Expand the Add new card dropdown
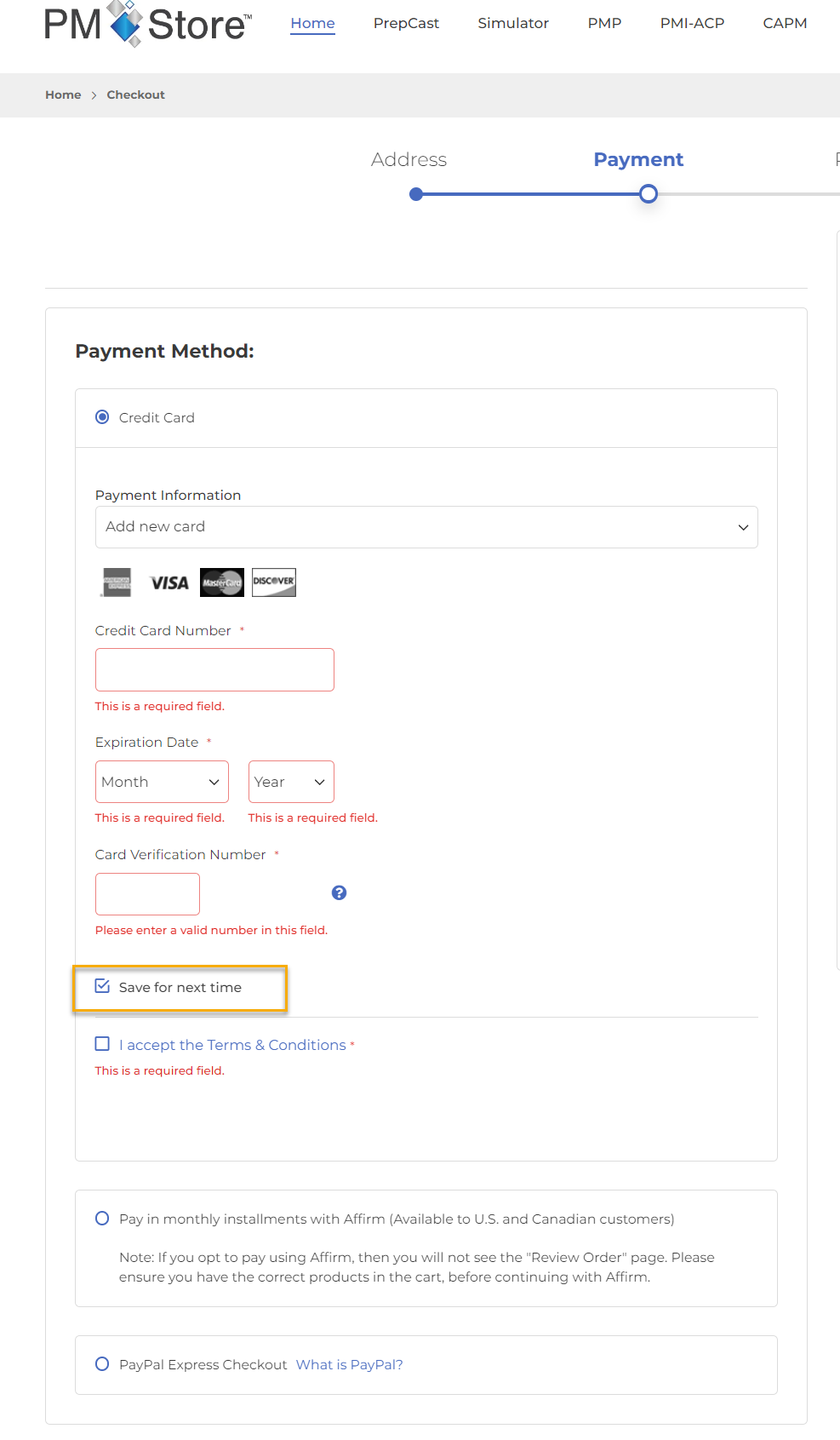This screenshot has width=840, height=1440. click(426, 527)
